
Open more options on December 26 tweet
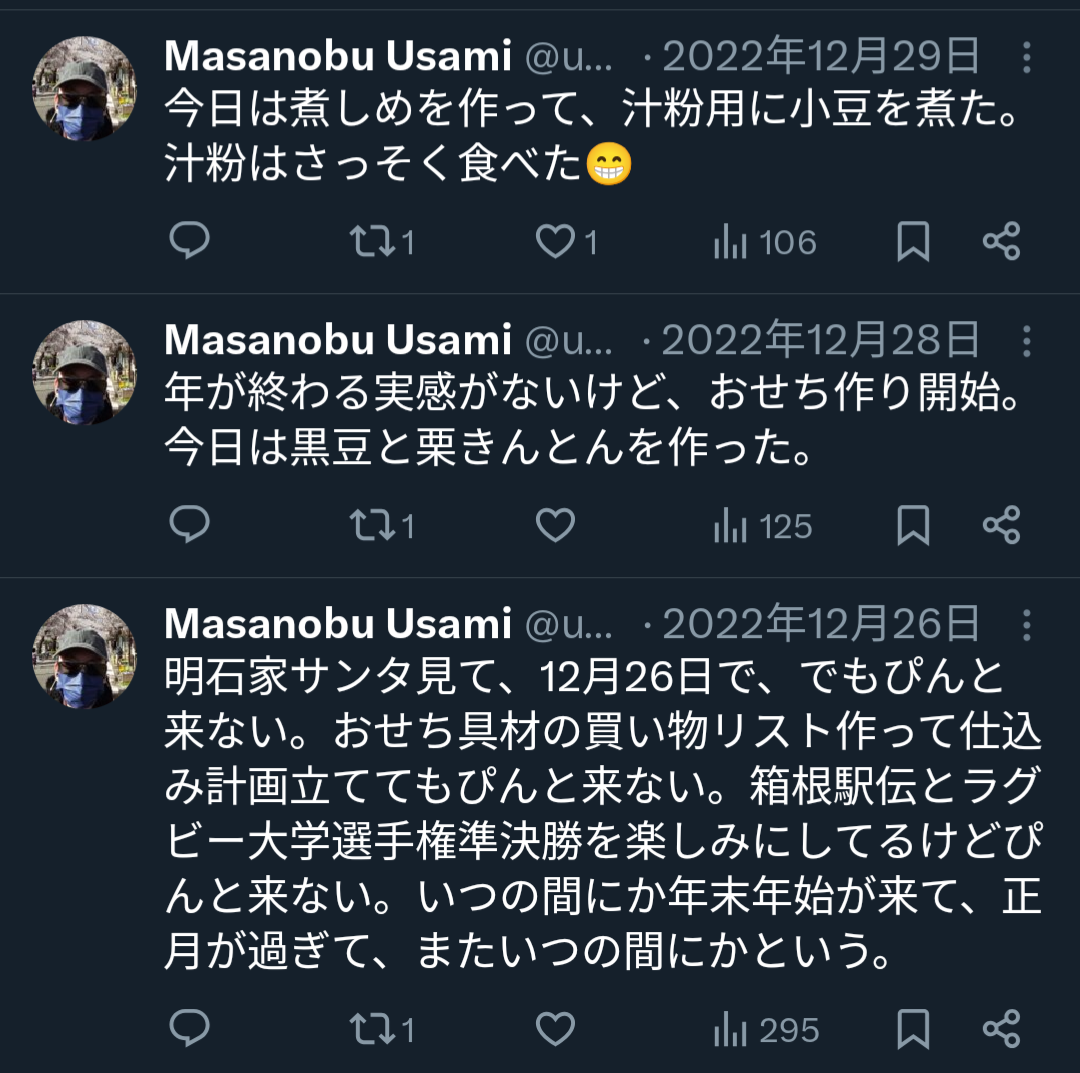pos(1026,625)
